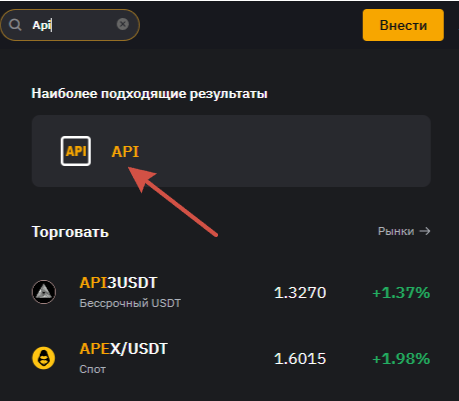Click the magnifying glass search icon
This screenshot has height=401, width=459.
tap(15, 25)
